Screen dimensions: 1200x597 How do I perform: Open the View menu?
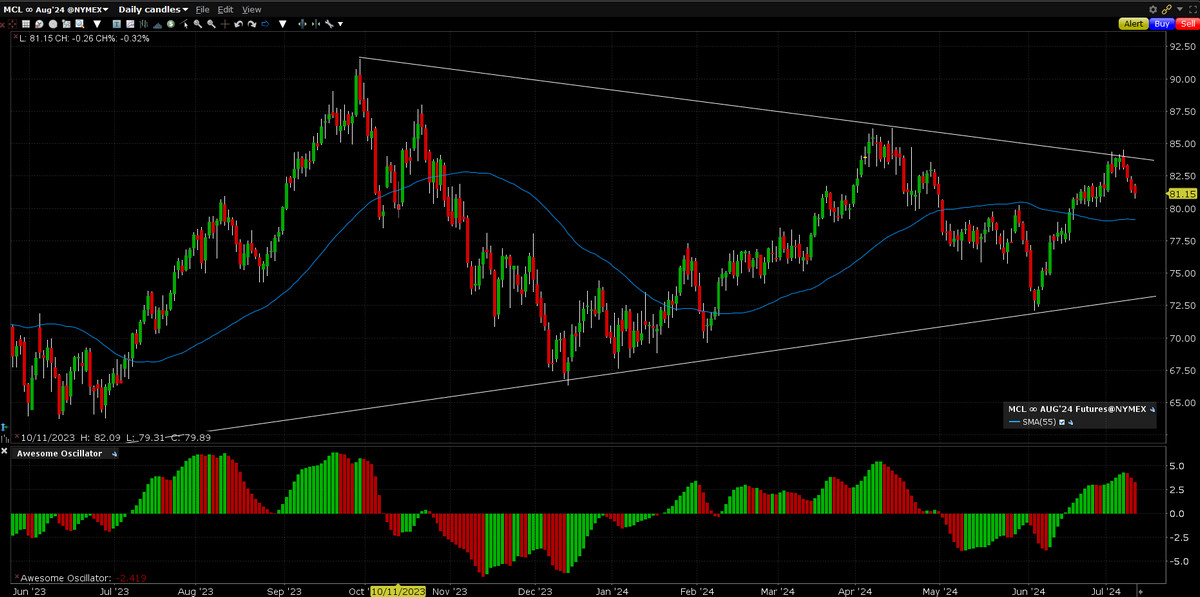tap(251, 9)
